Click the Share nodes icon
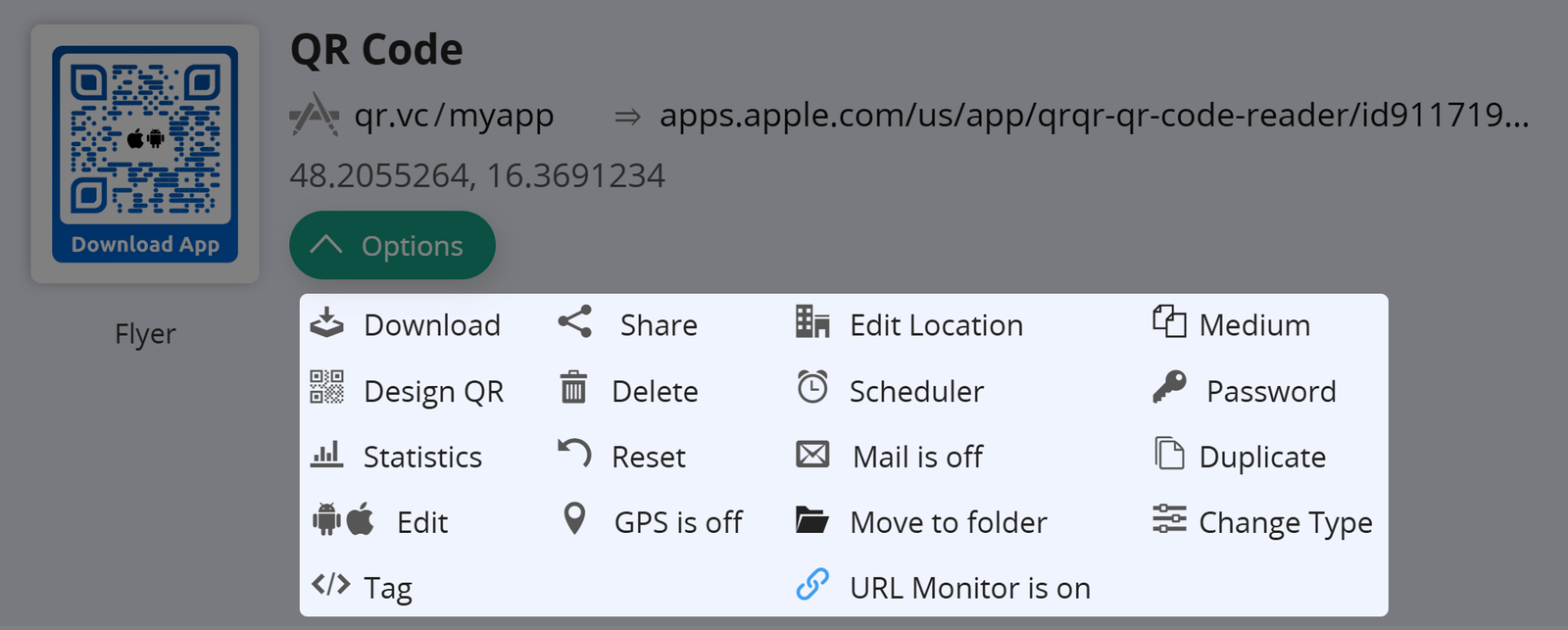The height and width of the screenshot is (630, 1568). [x=575, y=321]
